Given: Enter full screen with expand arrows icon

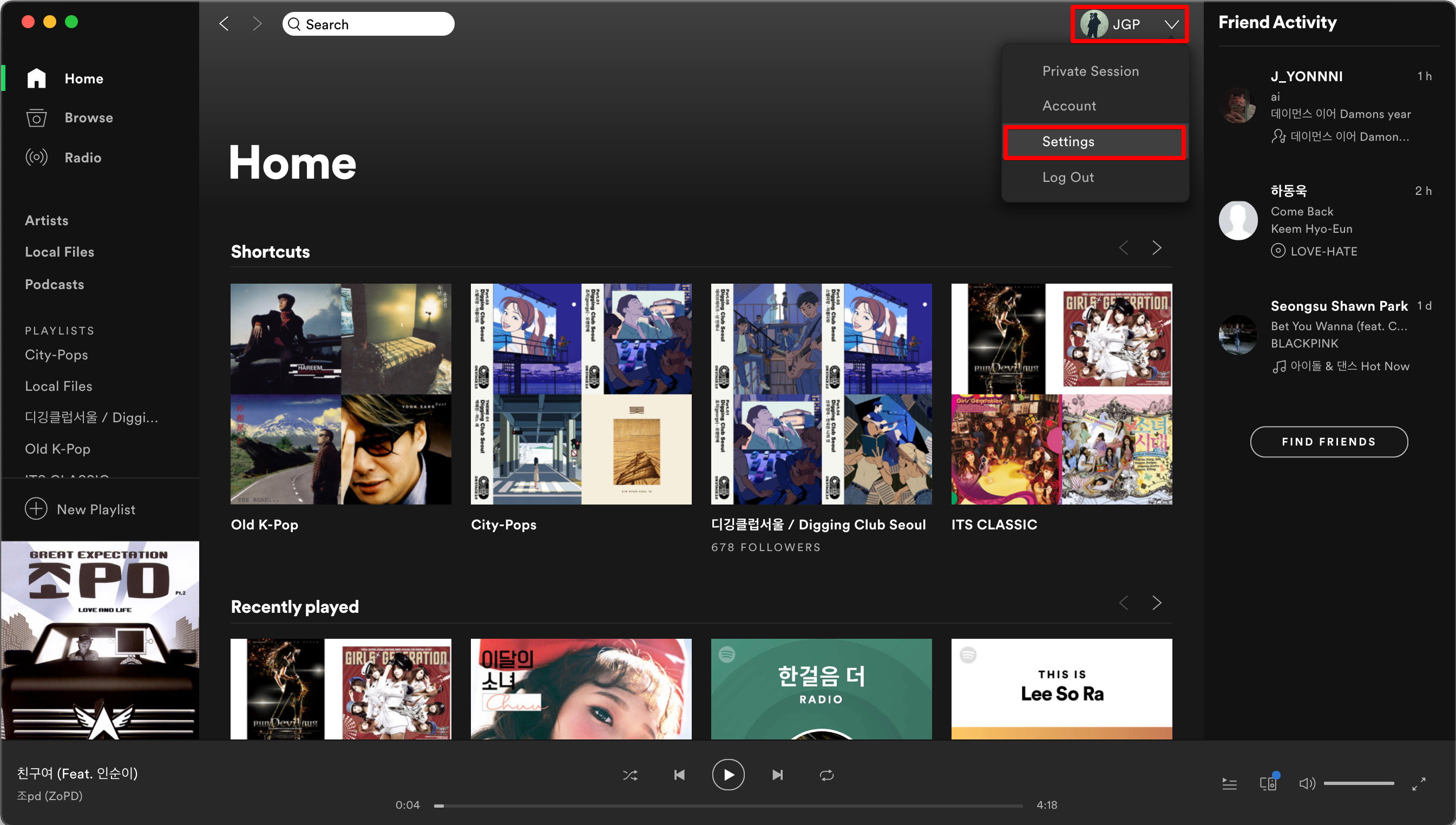Looking at the screenshot, I should coord(1418,784).
